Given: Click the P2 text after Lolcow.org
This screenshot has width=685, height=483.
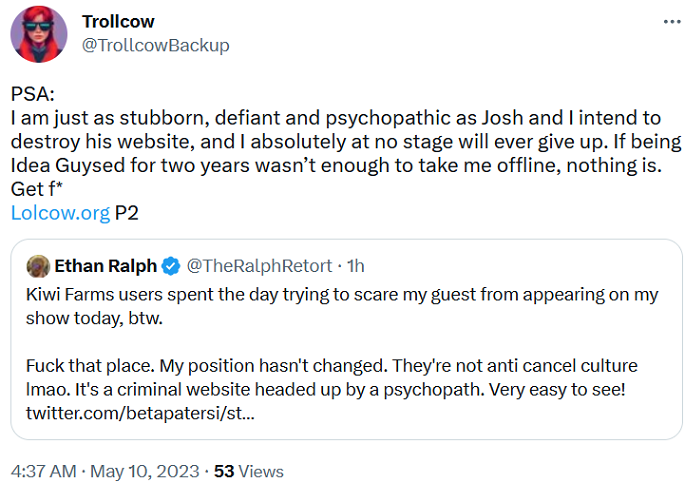Looking at the screenshot, I should (127, 212).
